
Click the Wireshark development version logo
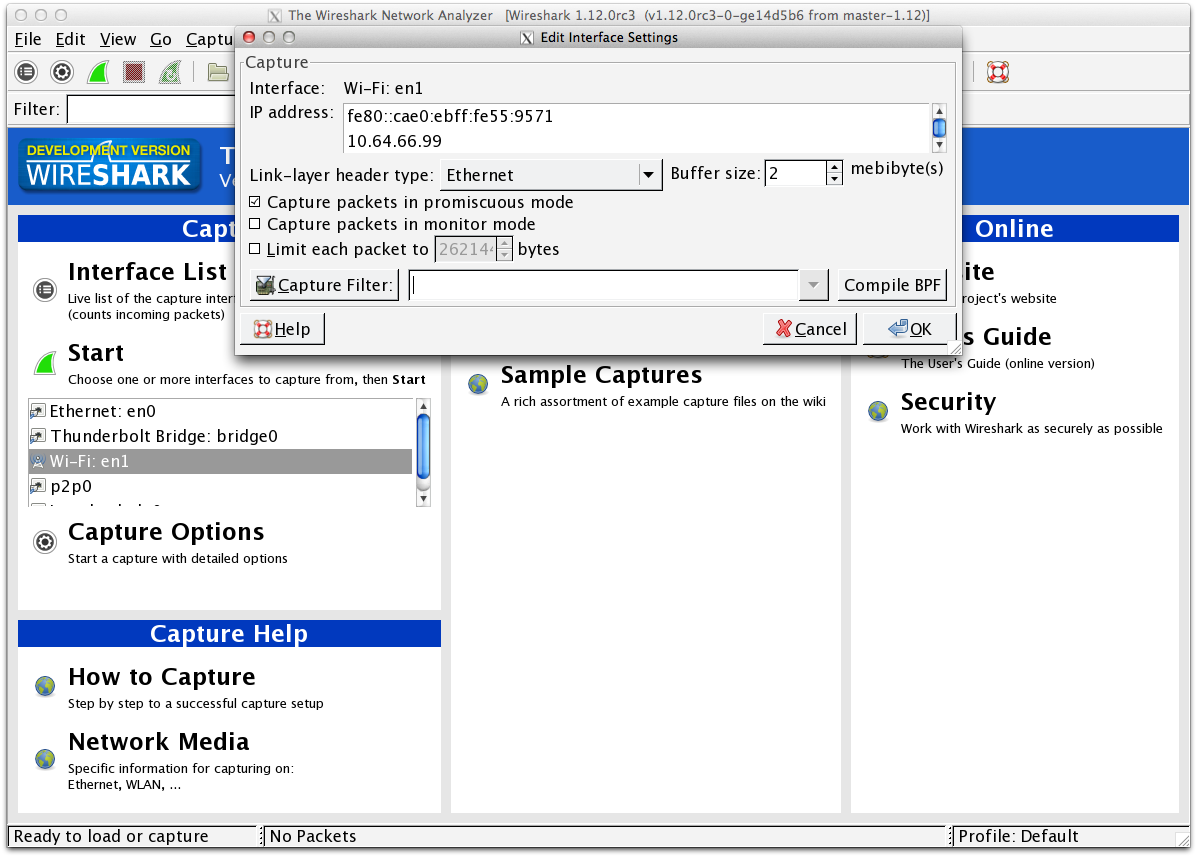pos(111,166)
